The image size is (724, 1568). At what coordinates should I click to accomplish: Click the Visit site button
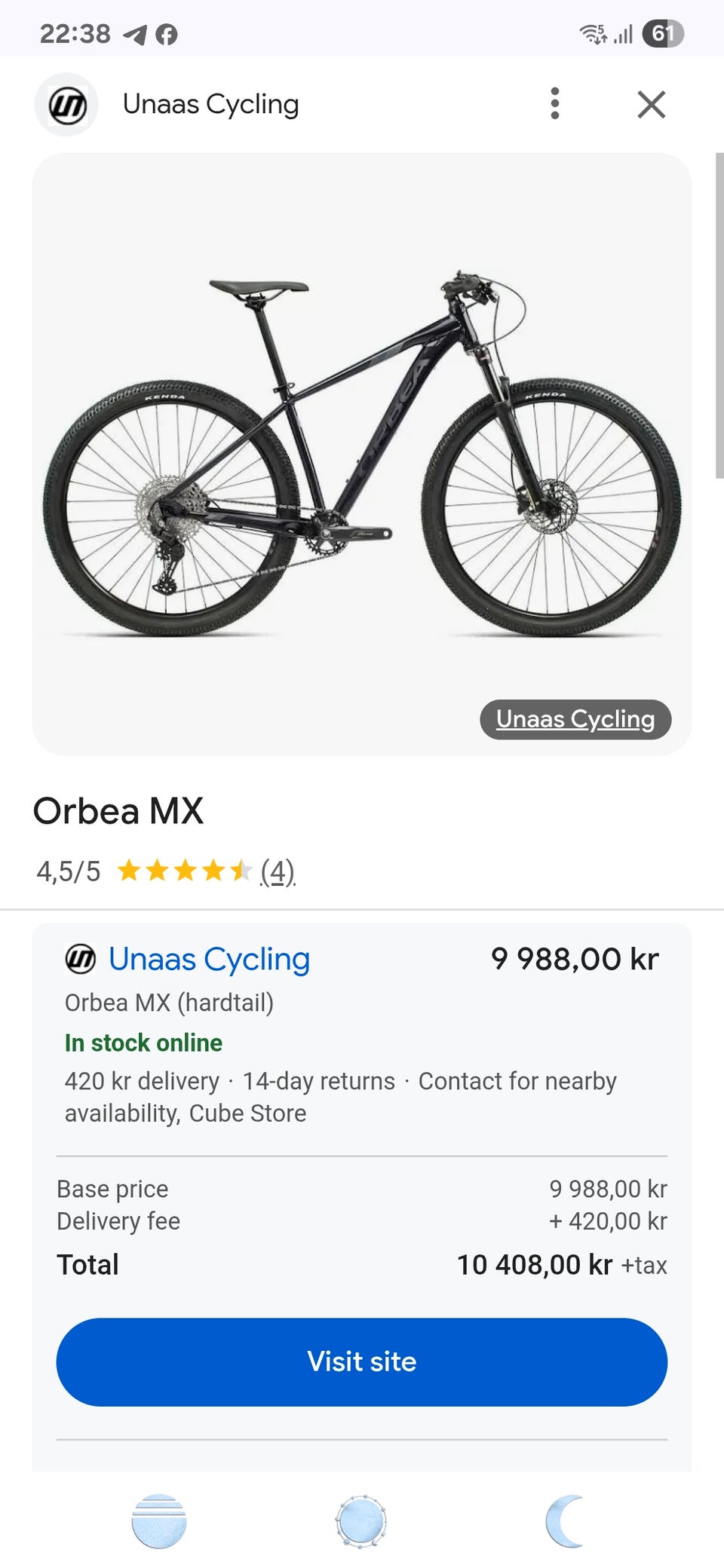click(x=362, y=1361)
